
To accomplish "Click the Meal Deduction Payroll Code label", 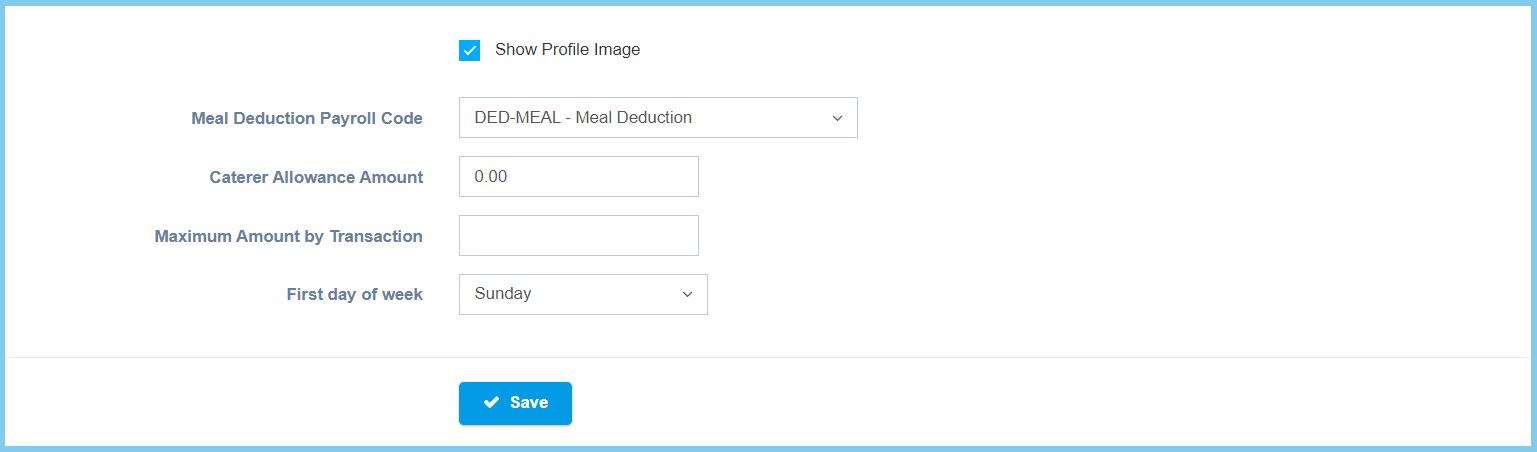I will pyautogui.click(x=307, y=119).
